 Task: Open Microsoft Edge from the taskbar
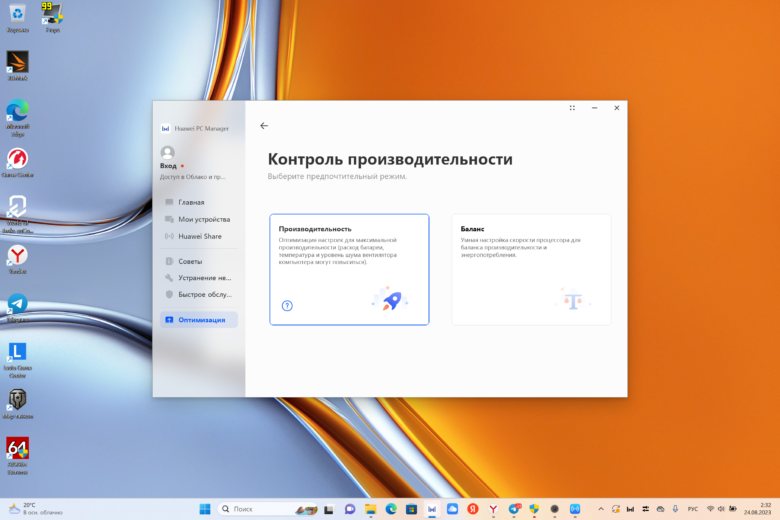[391, 509]
